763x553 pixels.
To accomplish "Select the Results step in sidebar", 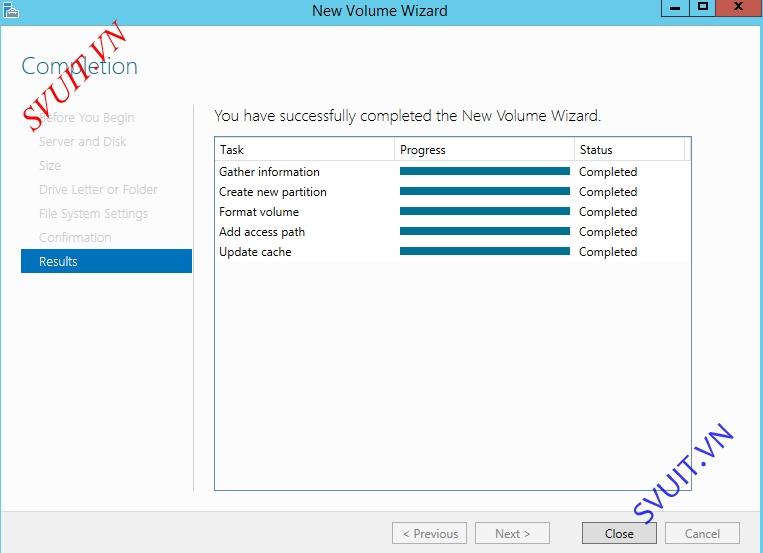I will coord(107,261).
